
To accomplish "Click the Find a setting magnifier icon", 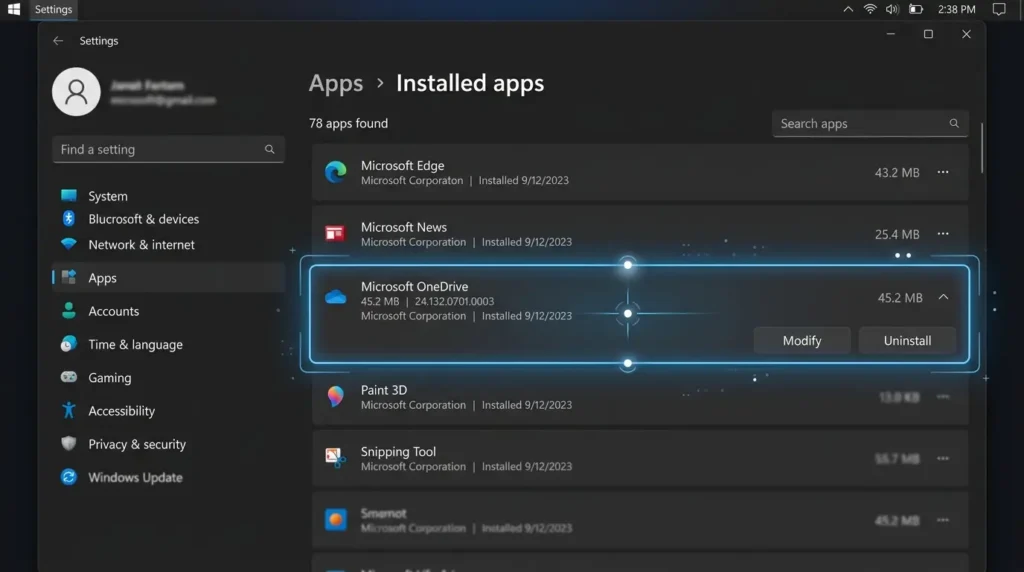I will coord(270,150).
